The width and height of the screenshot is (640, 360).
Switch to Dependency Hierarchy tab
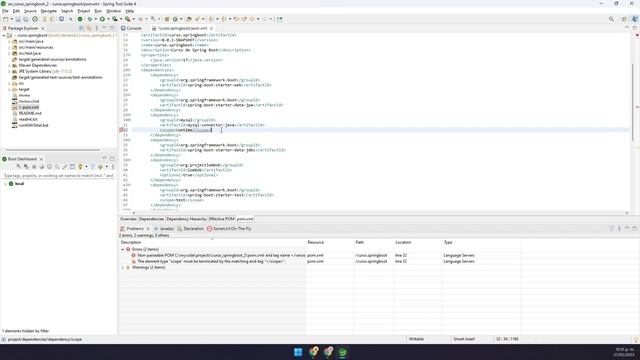(187, 219)
